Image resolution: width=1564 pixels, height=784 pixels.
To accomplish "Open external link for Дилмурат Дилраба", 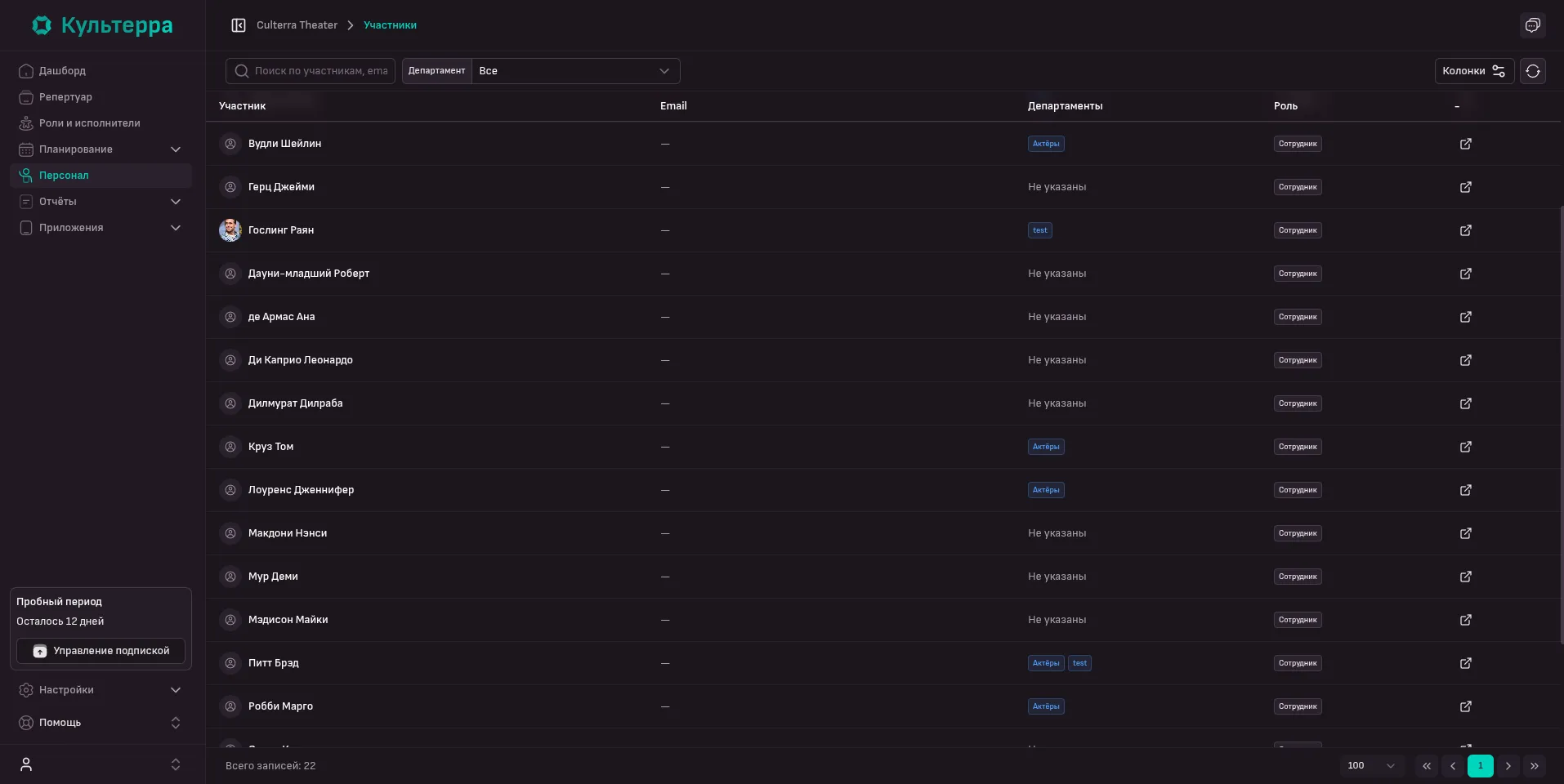I will pyautogui.click(x=1466, y=403).
